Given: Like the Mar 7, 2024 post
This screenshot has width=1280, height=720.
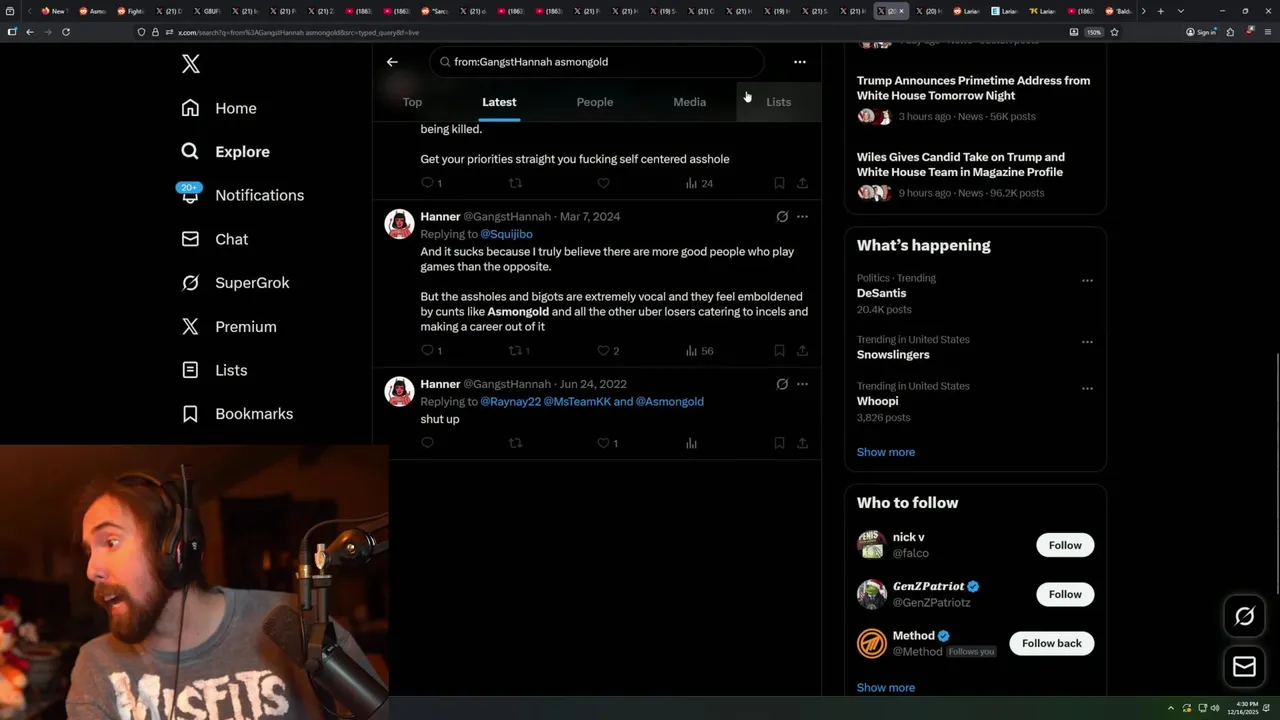Looking at the screenshot, I should tap(608, 351).
